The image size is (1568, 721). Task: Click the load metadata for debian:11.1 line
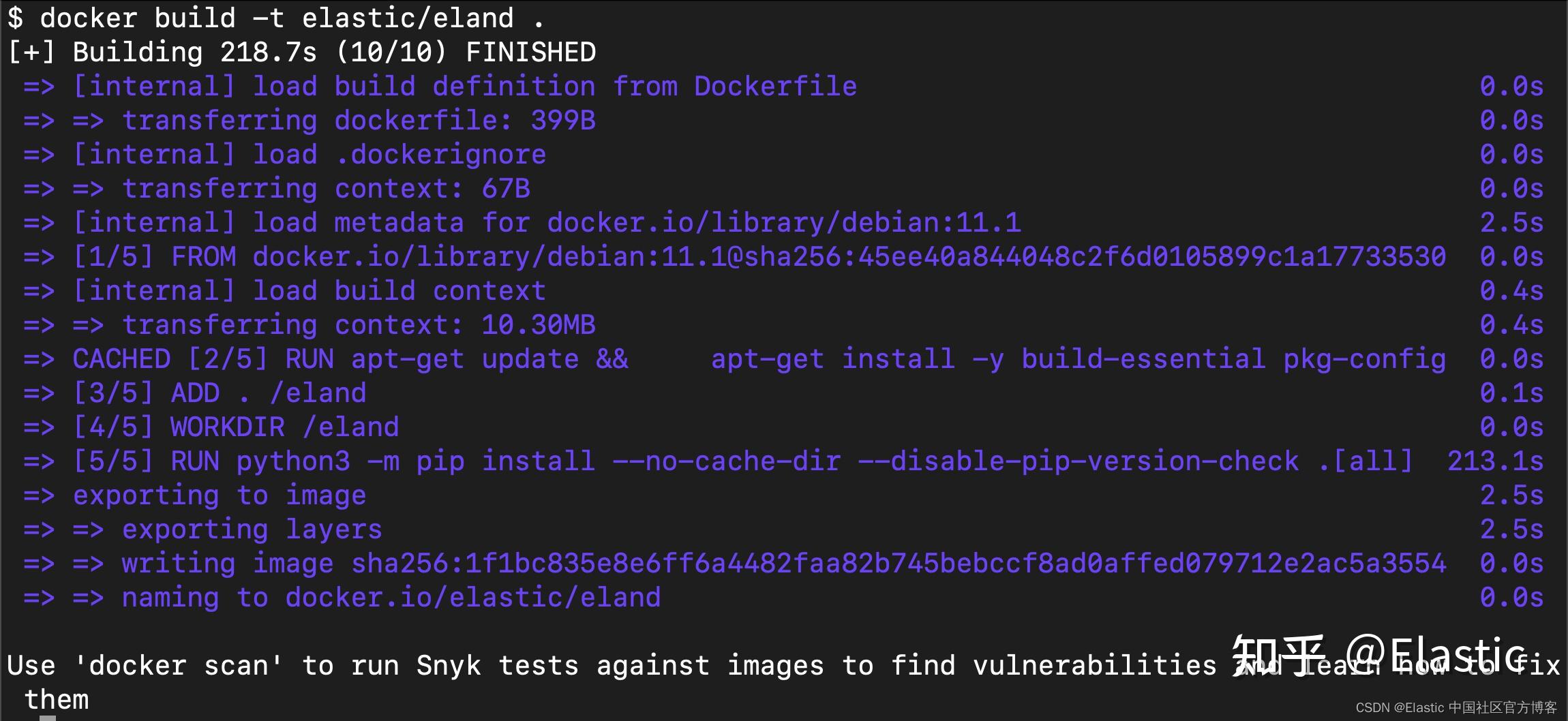click(545, 223)
